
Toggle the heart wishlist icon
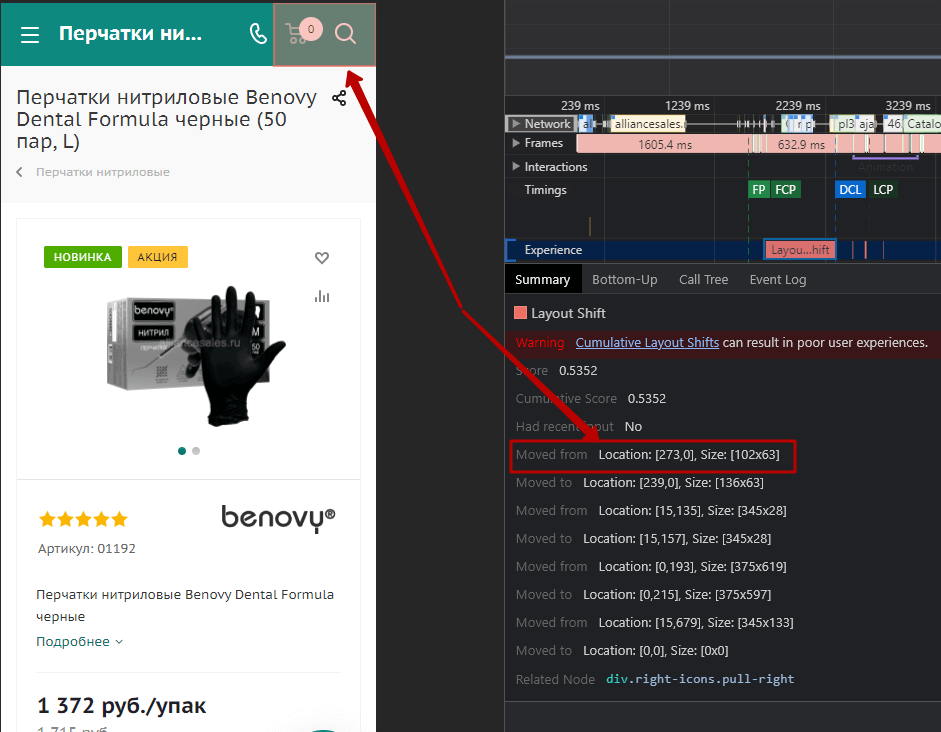pos(322,258)
